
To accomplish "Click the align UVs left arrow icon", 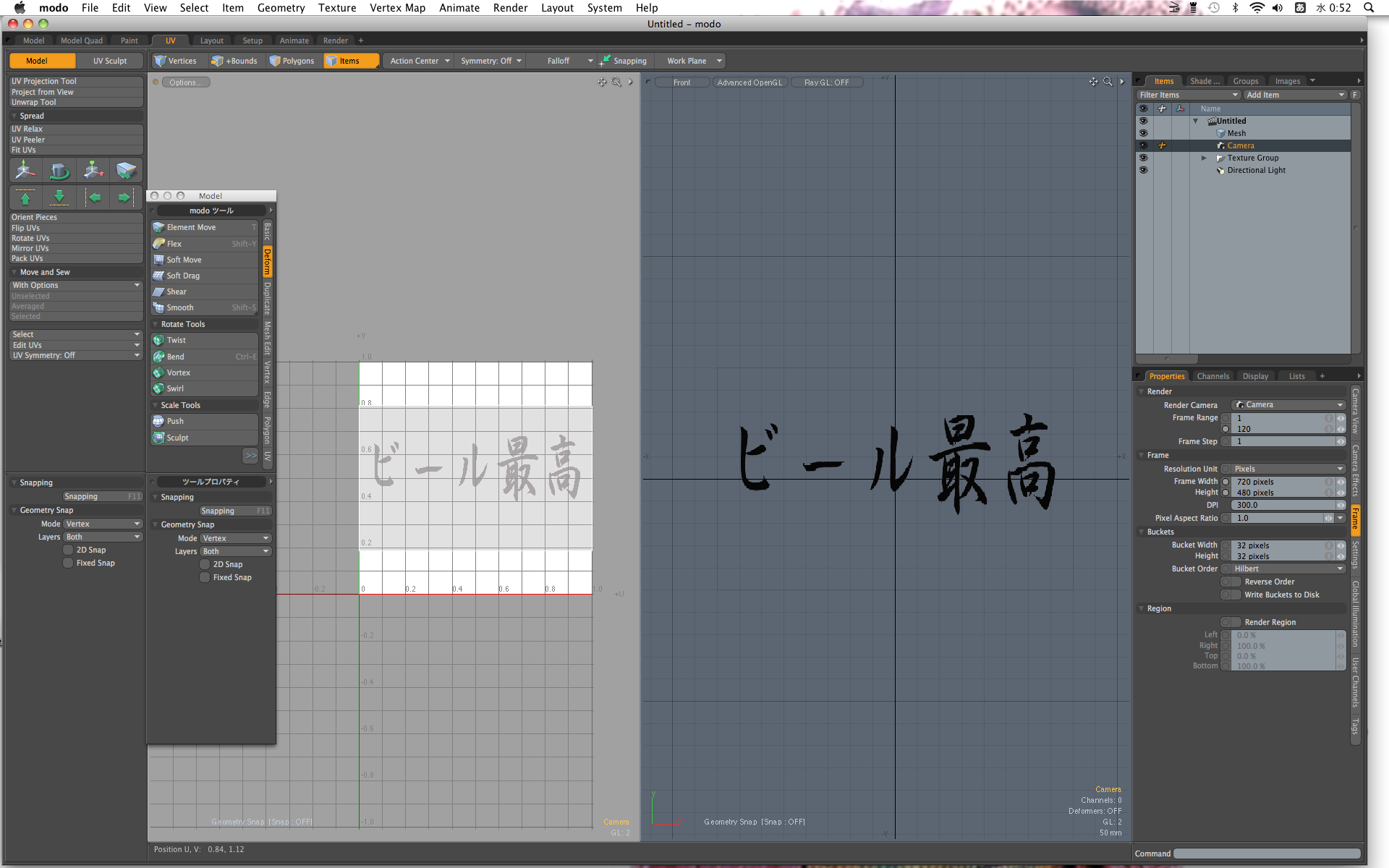I will 93,197.
